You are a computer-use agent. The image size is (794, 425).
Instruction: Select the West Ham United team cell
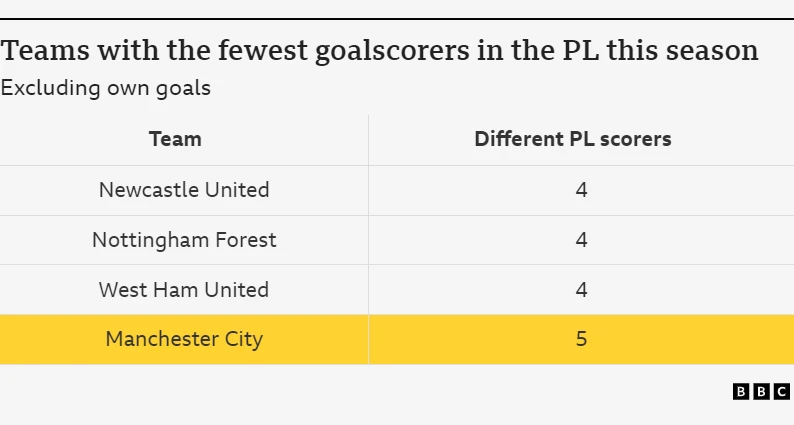[184, 290]
